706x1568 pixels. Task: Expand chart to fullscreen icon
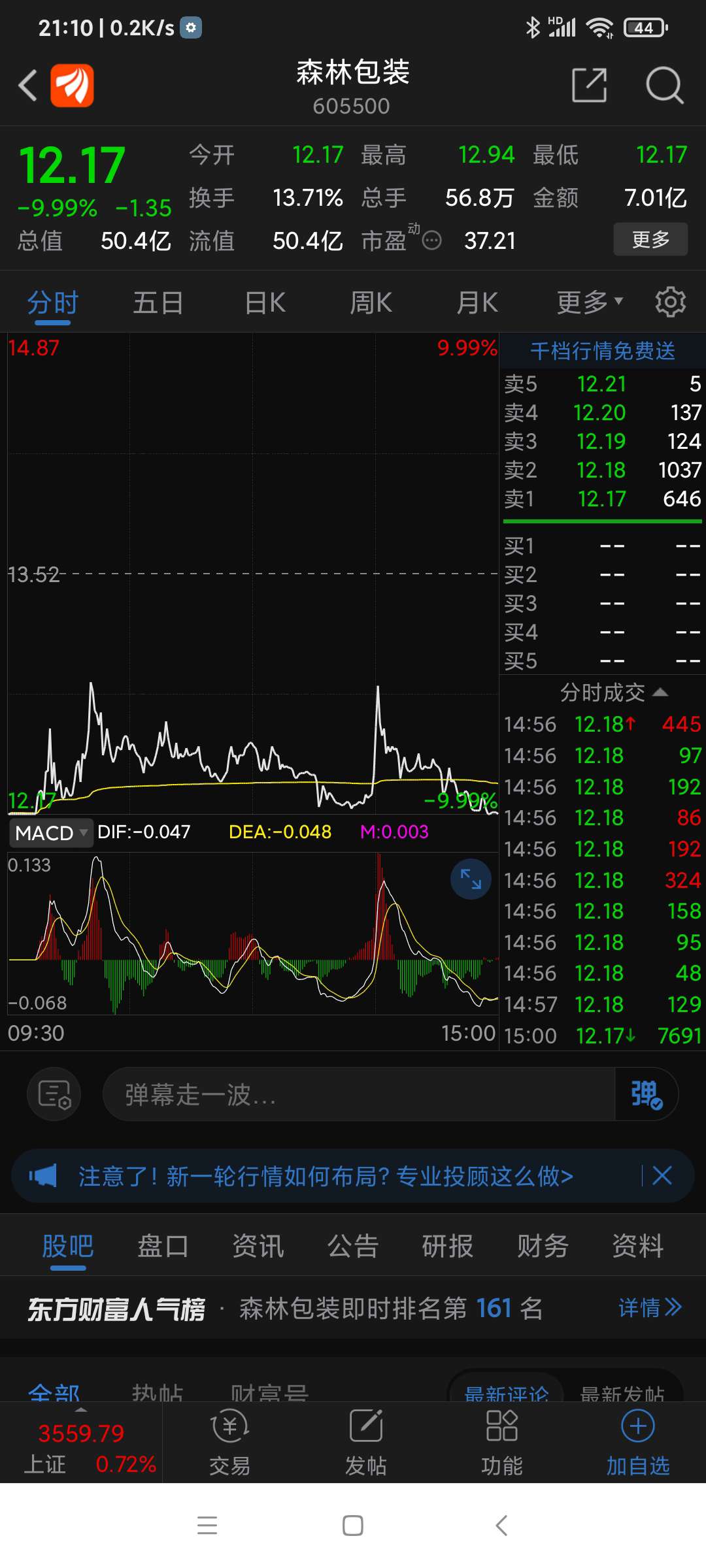coord(471,879)
